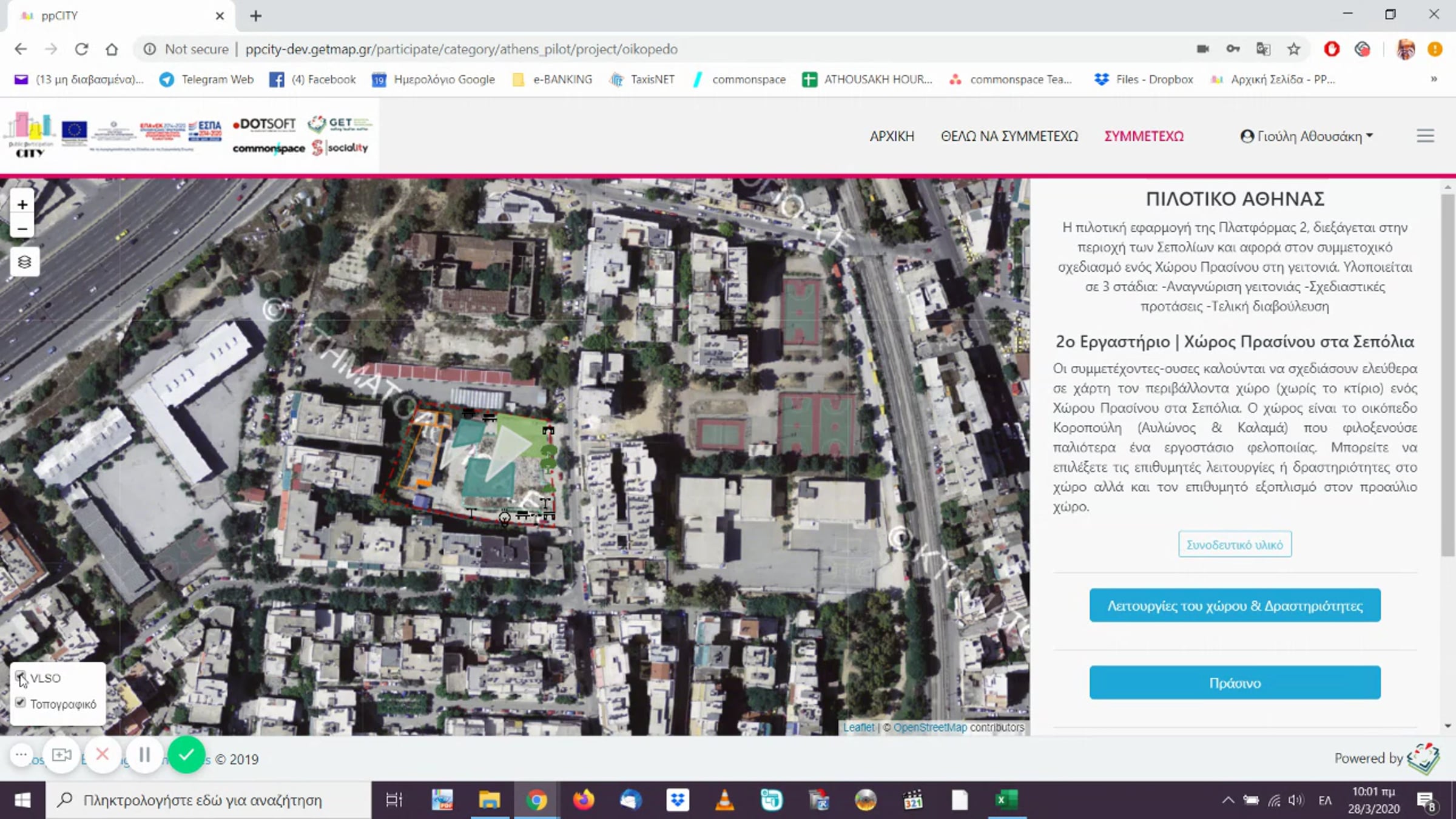Pause the screen recording
Viewport: 1456px width, 819px height.
pos(144,755)
